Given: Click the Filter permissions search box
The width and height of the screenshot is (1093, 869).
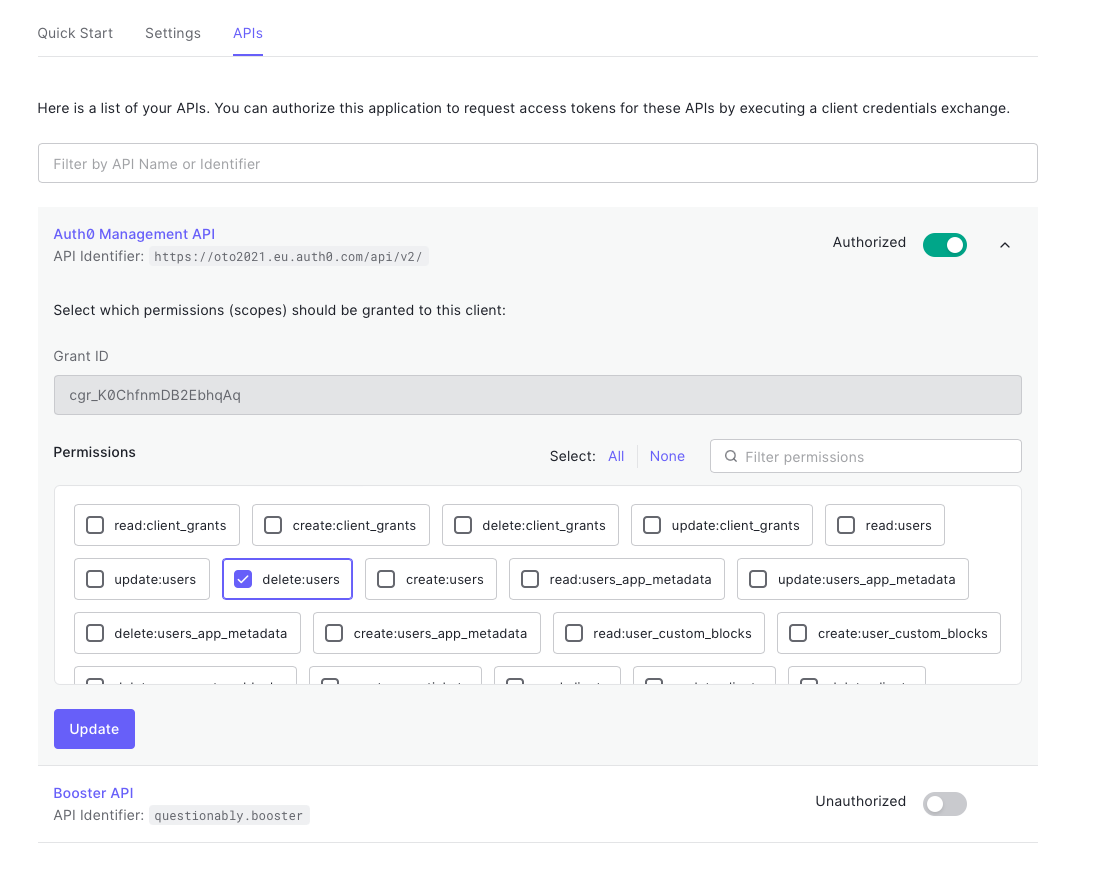Looking at the screenshot, I should coord(866,456).
